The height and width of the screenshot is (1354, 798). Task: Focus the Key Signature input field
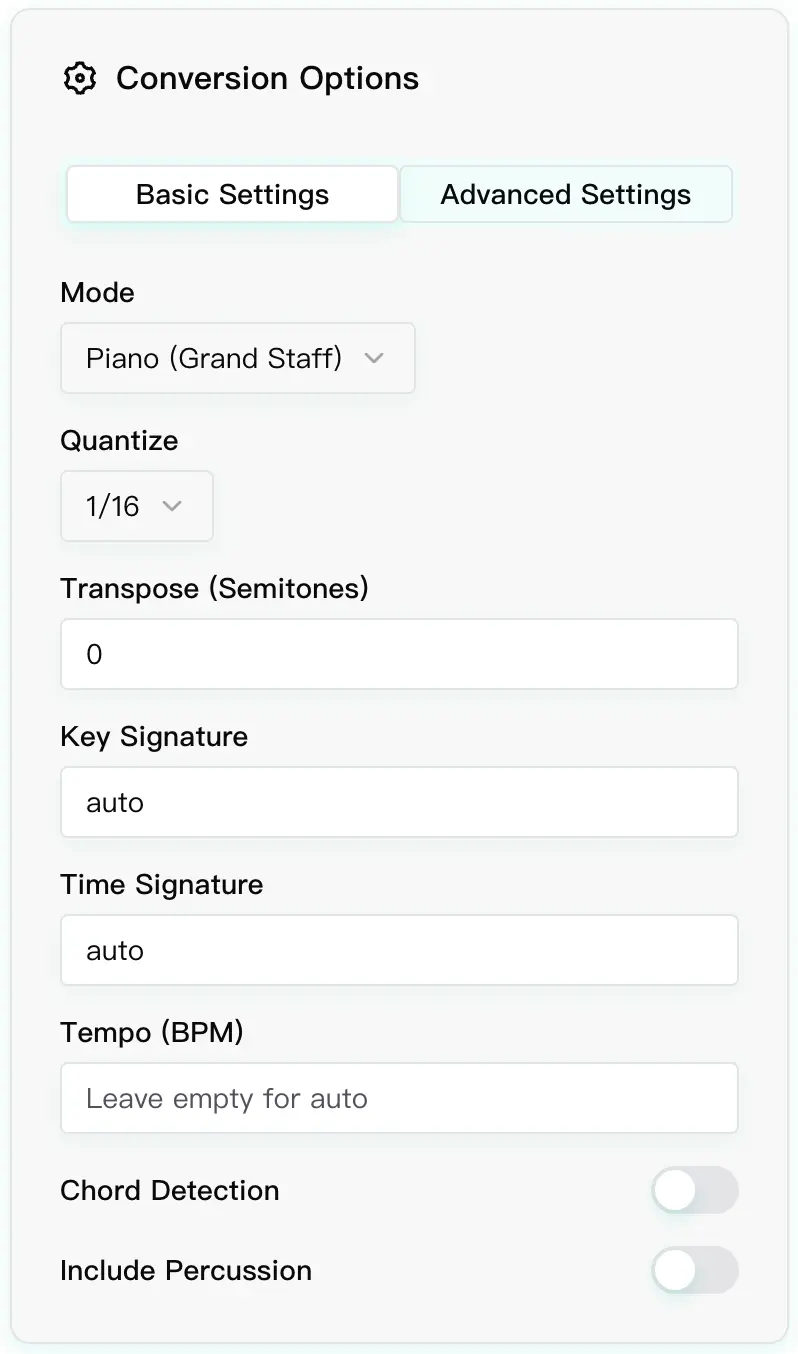399,802
